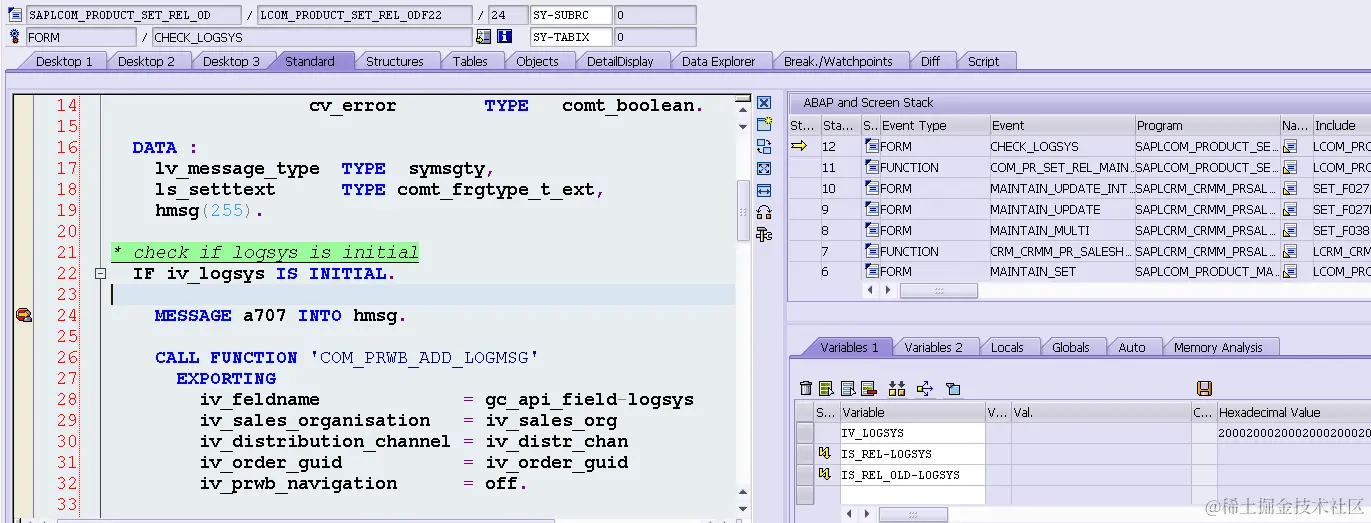Screen dimensions: 1371x523
Task: Click the MAINTAIN_MULTI event cell
Action: (x=1060, y=230)
